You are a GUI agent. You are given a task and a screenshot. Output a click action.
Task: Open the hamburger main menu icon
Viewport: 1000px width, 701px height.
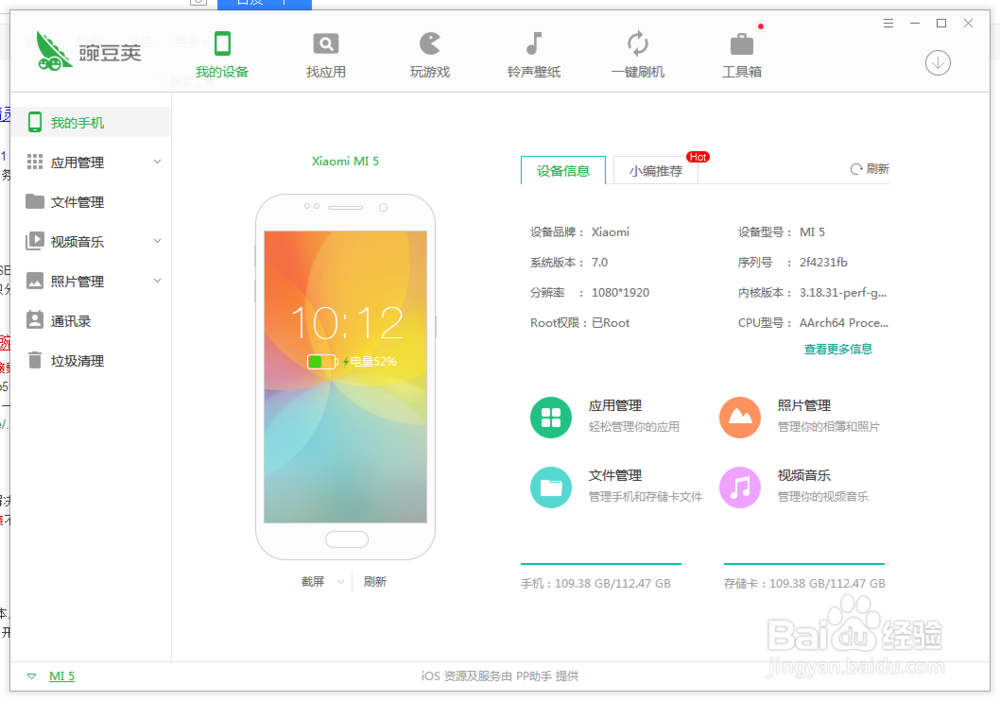[888, 24]
